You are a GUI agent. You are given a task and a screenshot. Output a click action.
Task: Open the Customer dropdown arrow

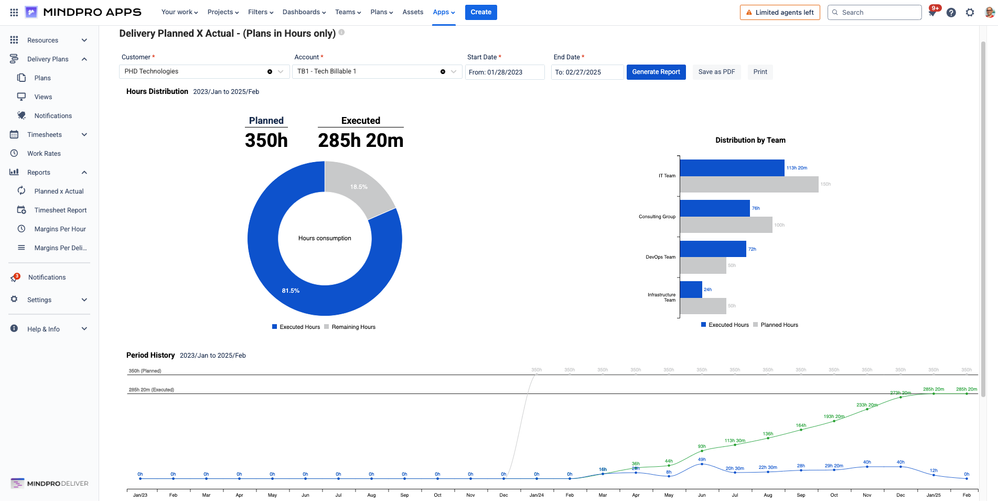coord(280,72)
